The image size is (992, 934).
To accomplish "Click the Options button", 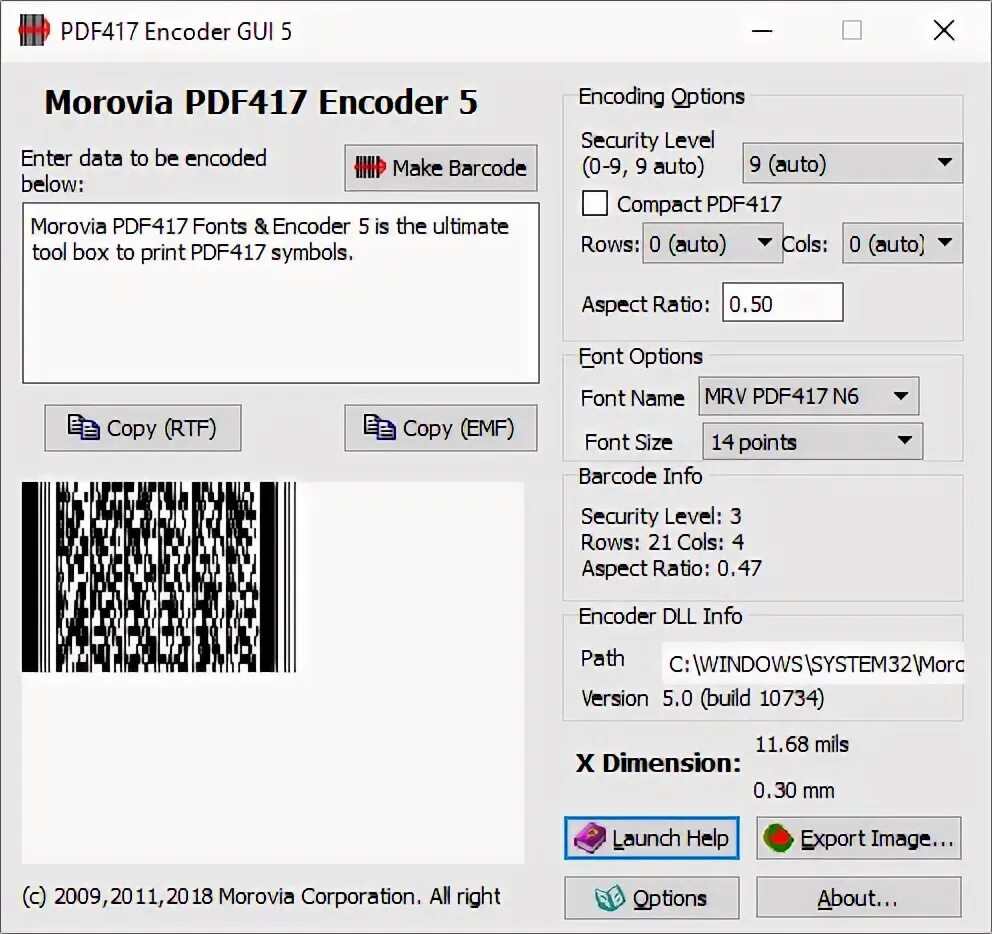I will (652, 898).
